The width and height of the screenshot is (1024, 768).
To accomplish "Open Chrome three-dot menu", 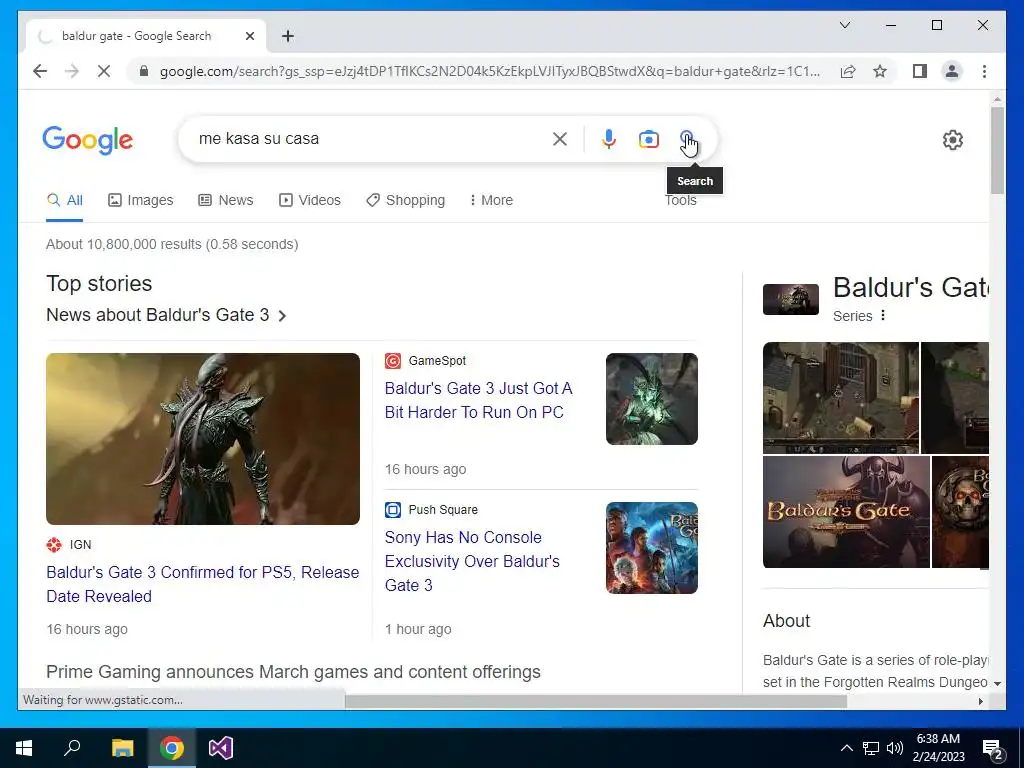I will (x=984, y=71).
